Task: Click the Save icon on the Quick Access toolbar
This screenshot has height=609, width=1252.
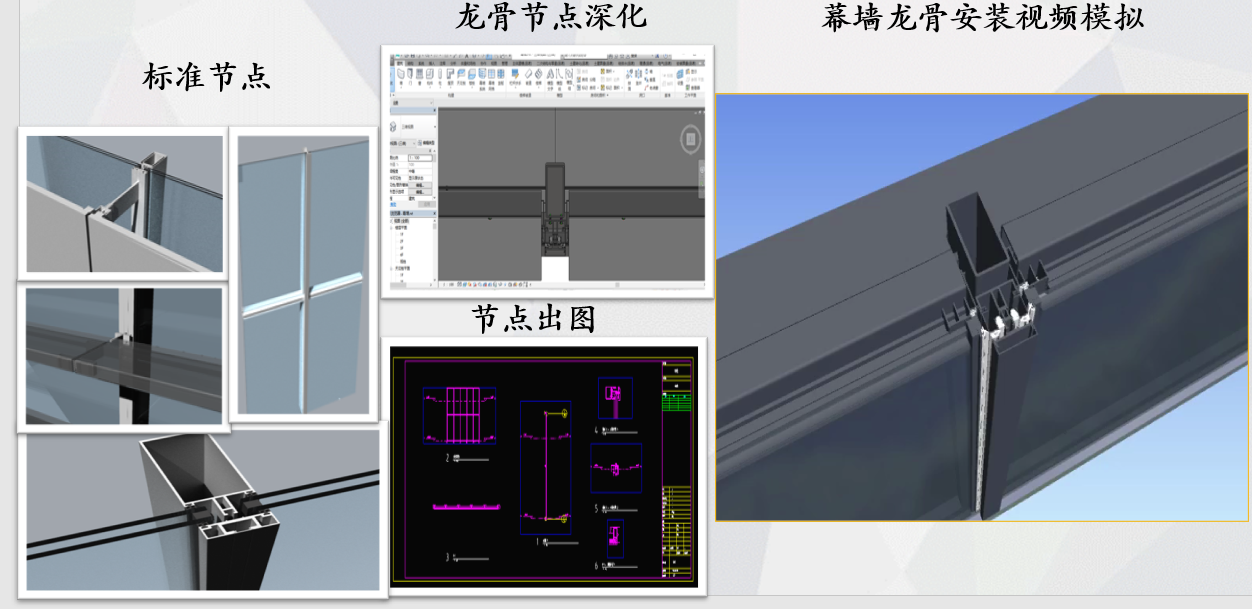Action: 413,56
